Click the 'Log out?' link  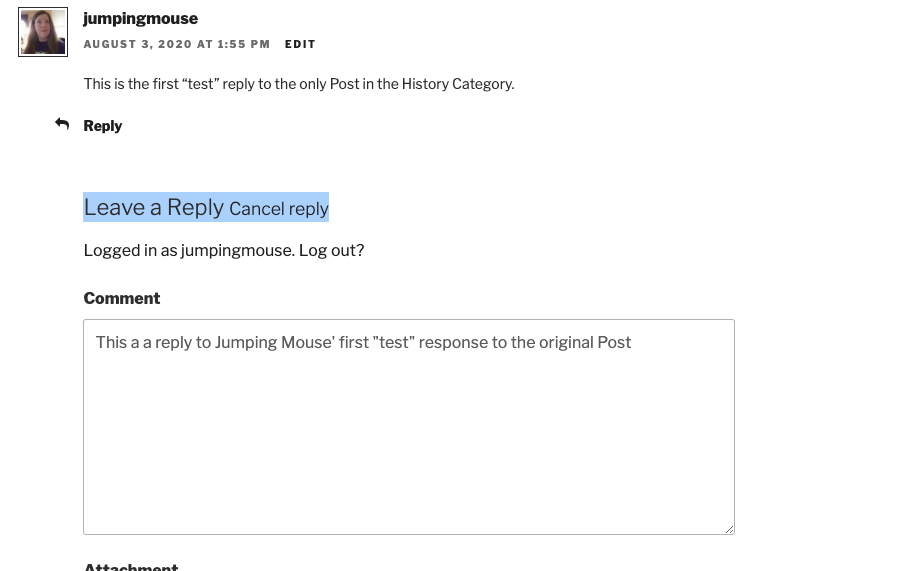pos(332,250)
